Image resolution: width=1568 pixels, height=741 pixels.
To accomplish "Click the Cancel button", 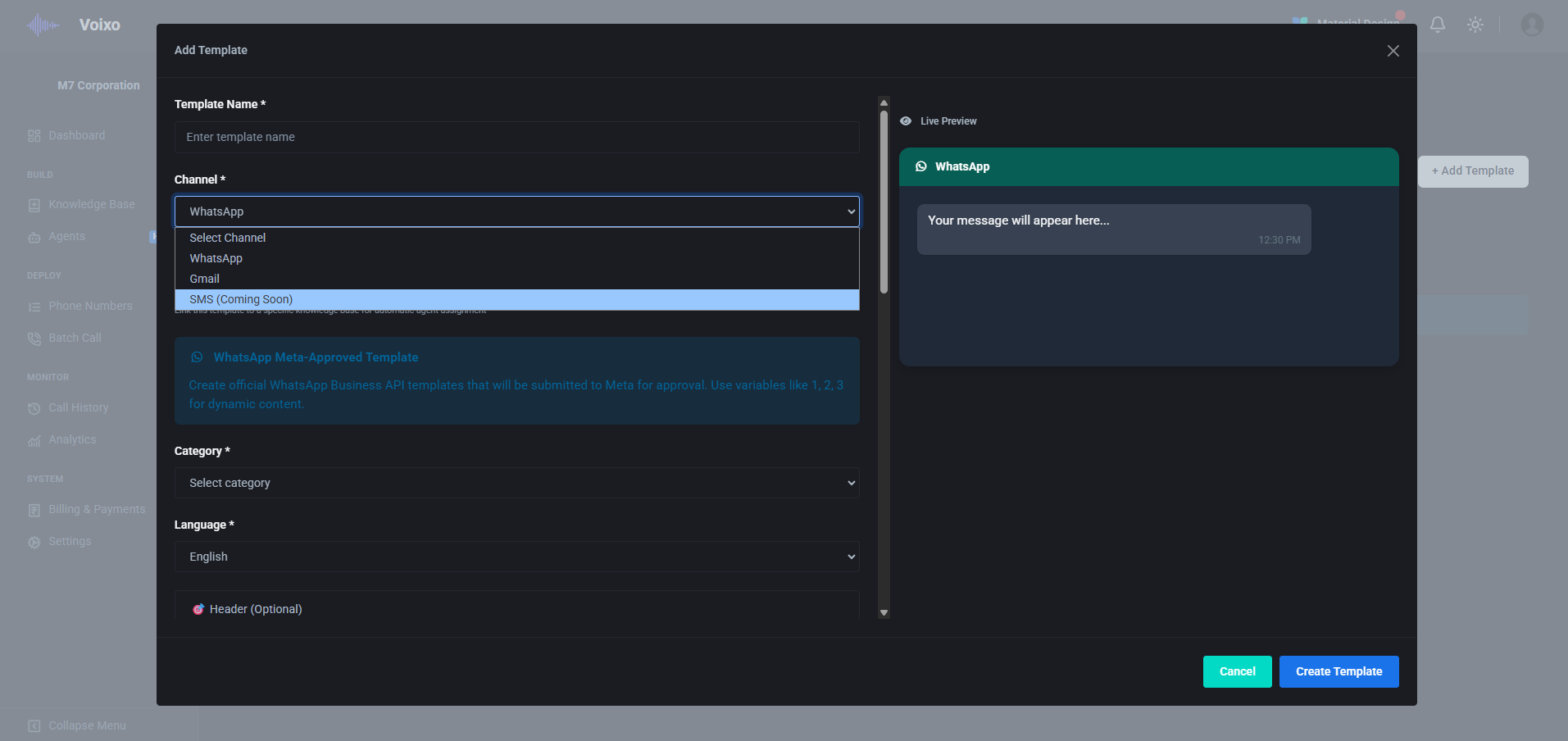I will tap(1237, 671).
